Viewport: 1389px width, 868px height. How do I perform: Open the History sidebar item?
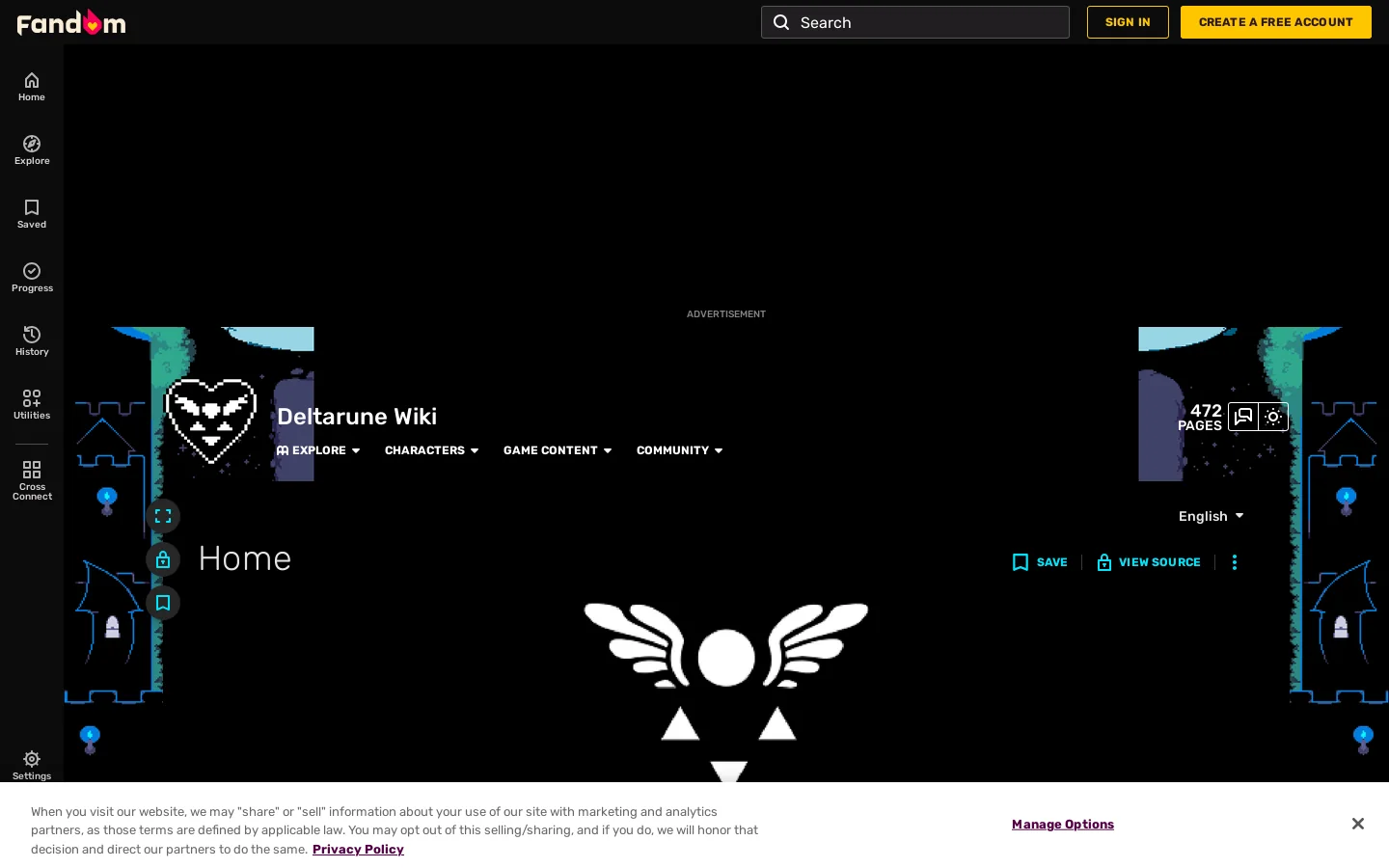[32, 341]
